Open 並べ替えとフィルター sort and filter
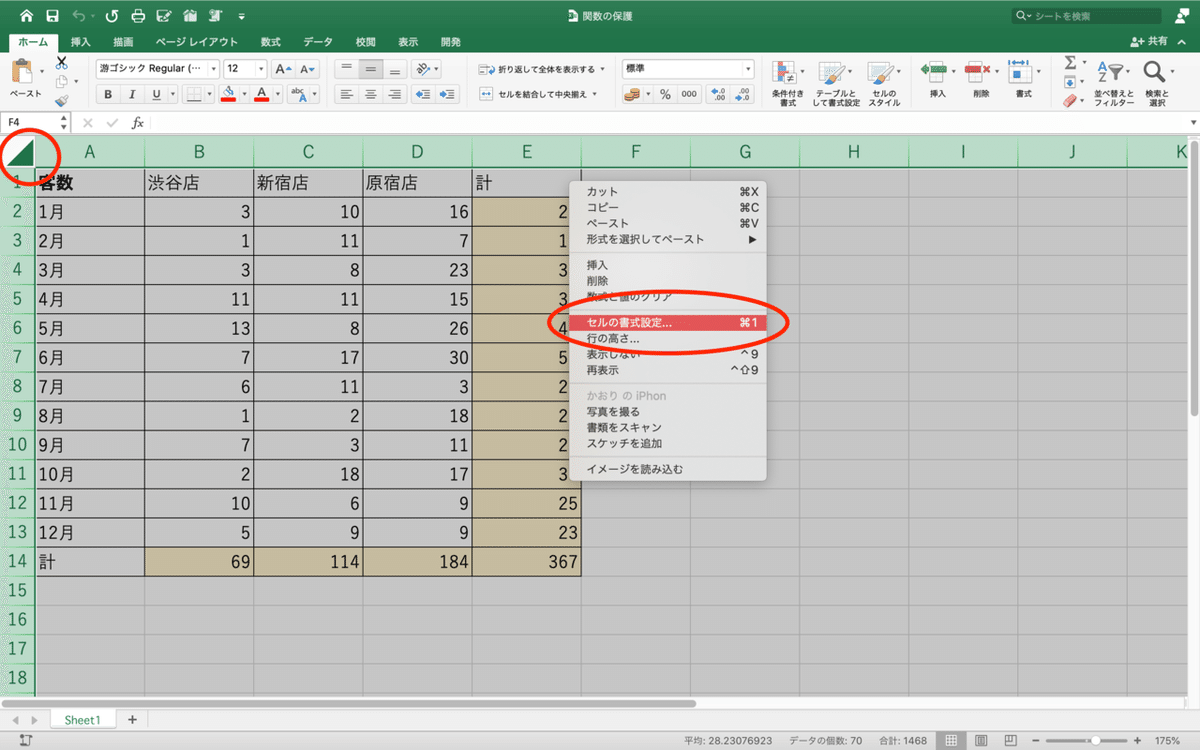 pos(1113,83)
